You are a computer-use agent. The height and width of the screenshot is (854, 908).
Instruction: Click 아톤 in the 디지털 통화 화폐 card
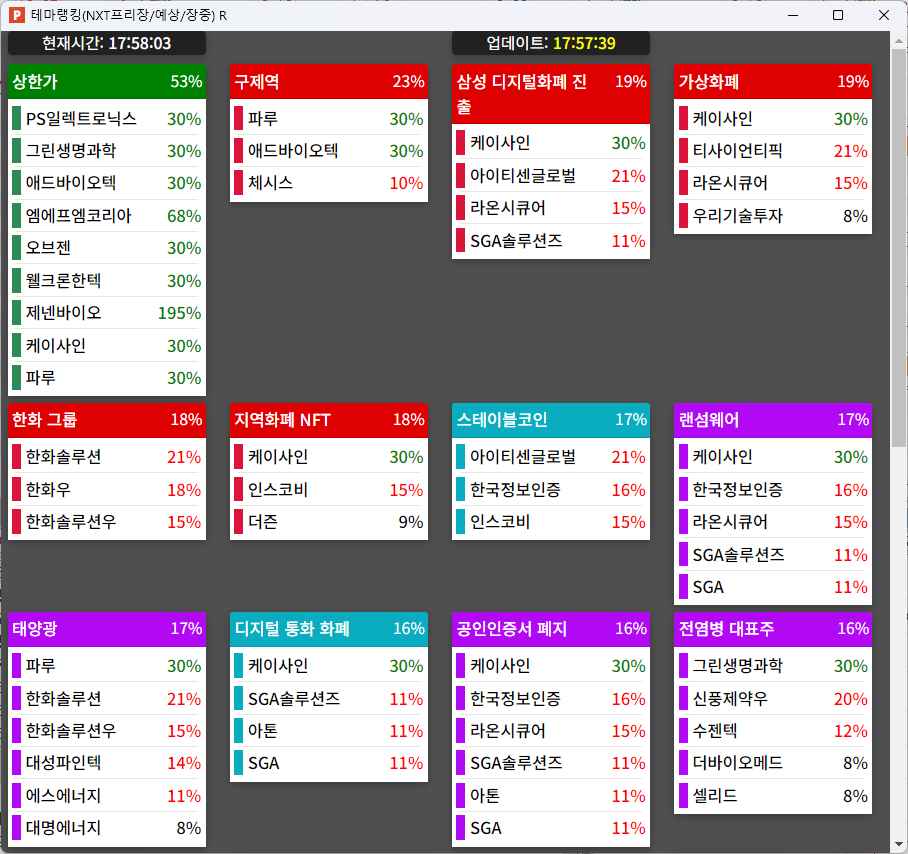point(329,731)
